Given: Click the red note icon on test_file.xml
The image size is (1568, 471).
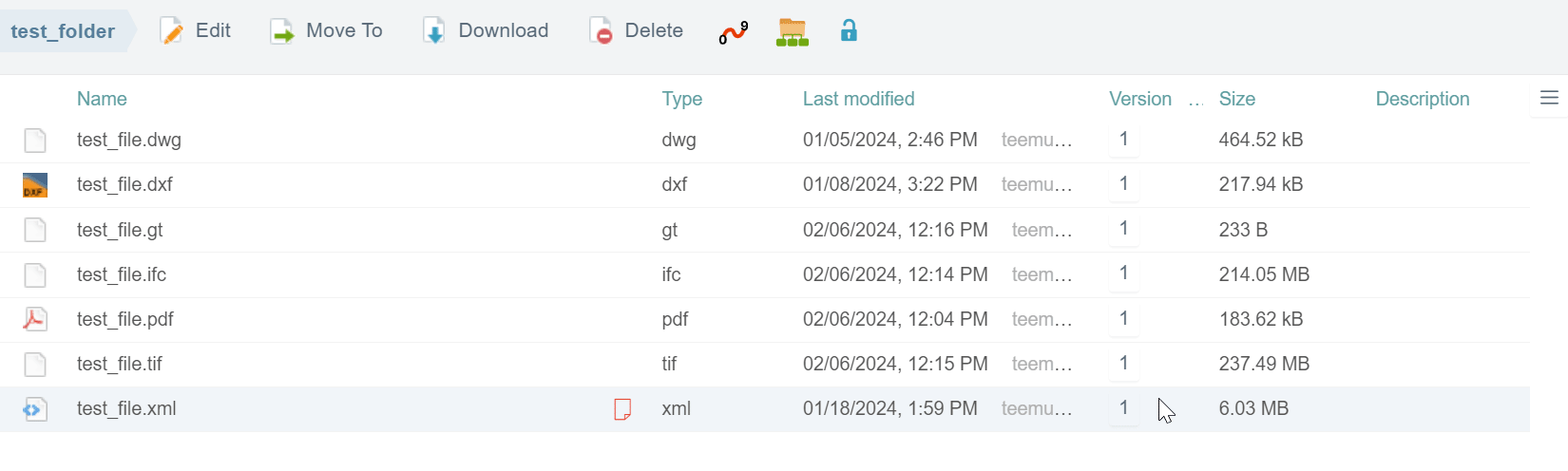Looking at the screenshot, I should pyautogui.click(x=622, y=409).
